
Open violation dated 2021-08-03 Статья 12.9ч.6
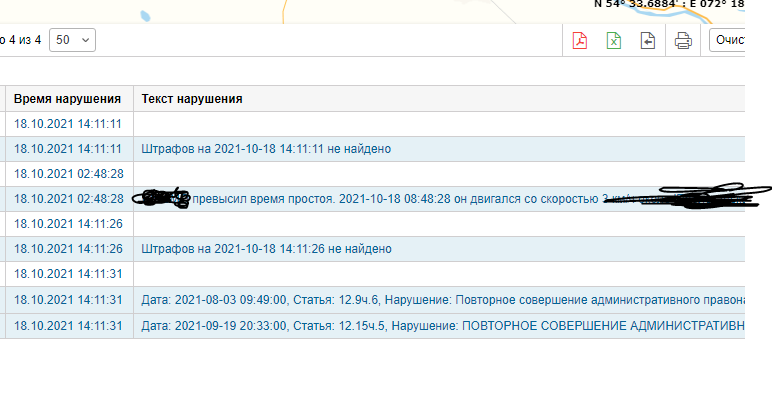(x=440, y=299)
